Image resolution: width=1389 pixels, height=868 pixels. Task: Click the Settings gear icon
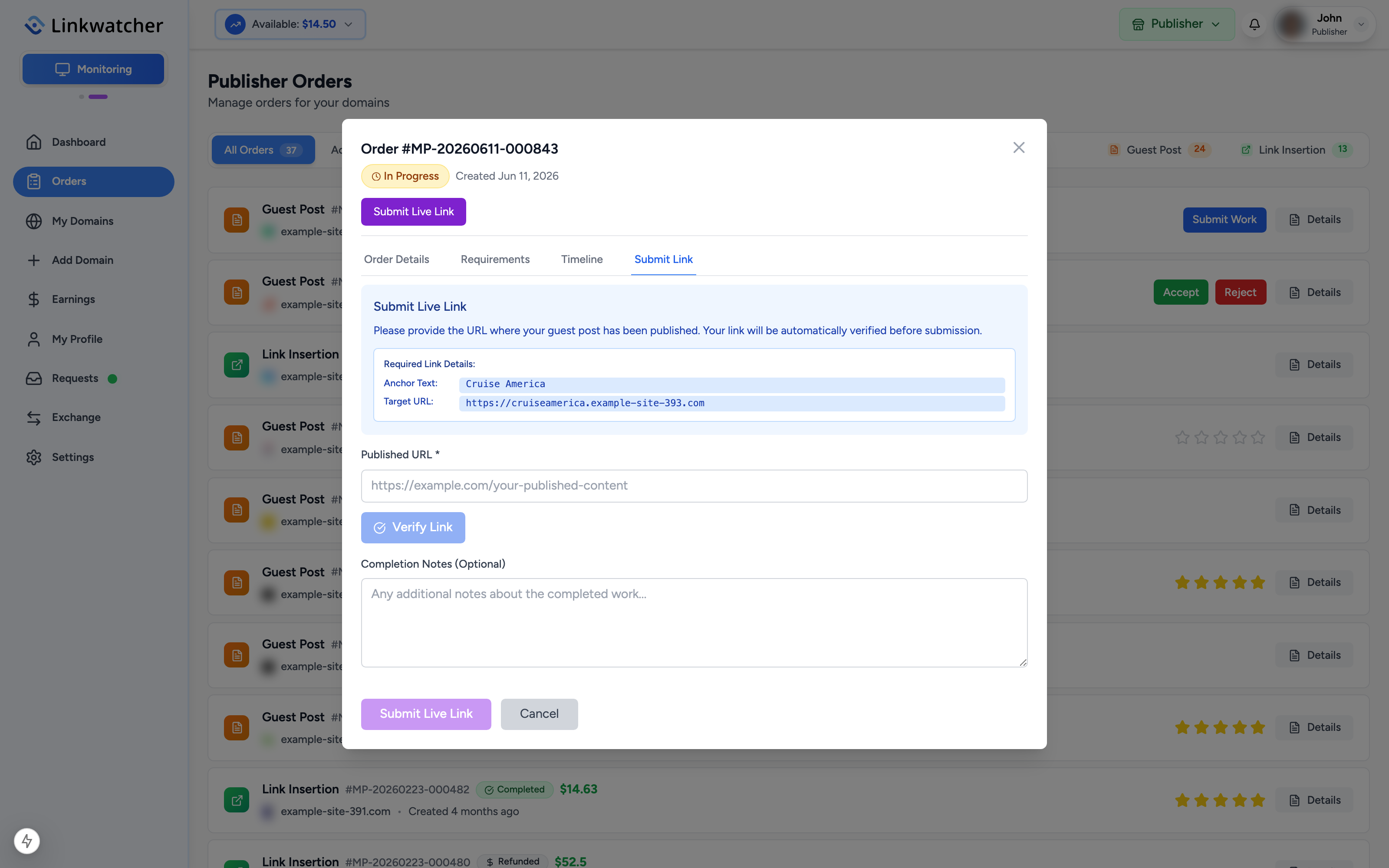pos(34,457)
